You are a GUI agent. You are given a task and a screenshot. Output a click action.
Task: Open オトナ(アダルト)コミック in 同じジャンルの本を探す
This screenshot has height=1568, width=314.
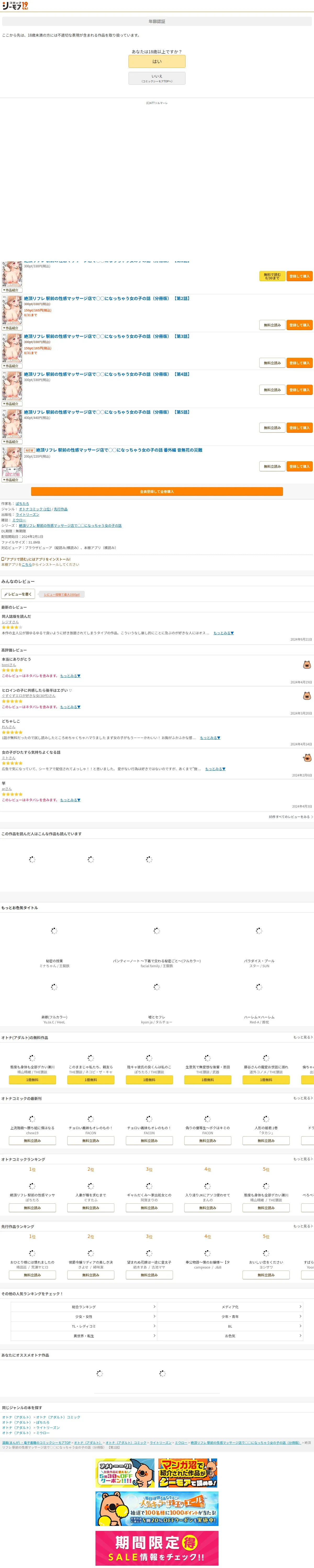[58, 1417]
